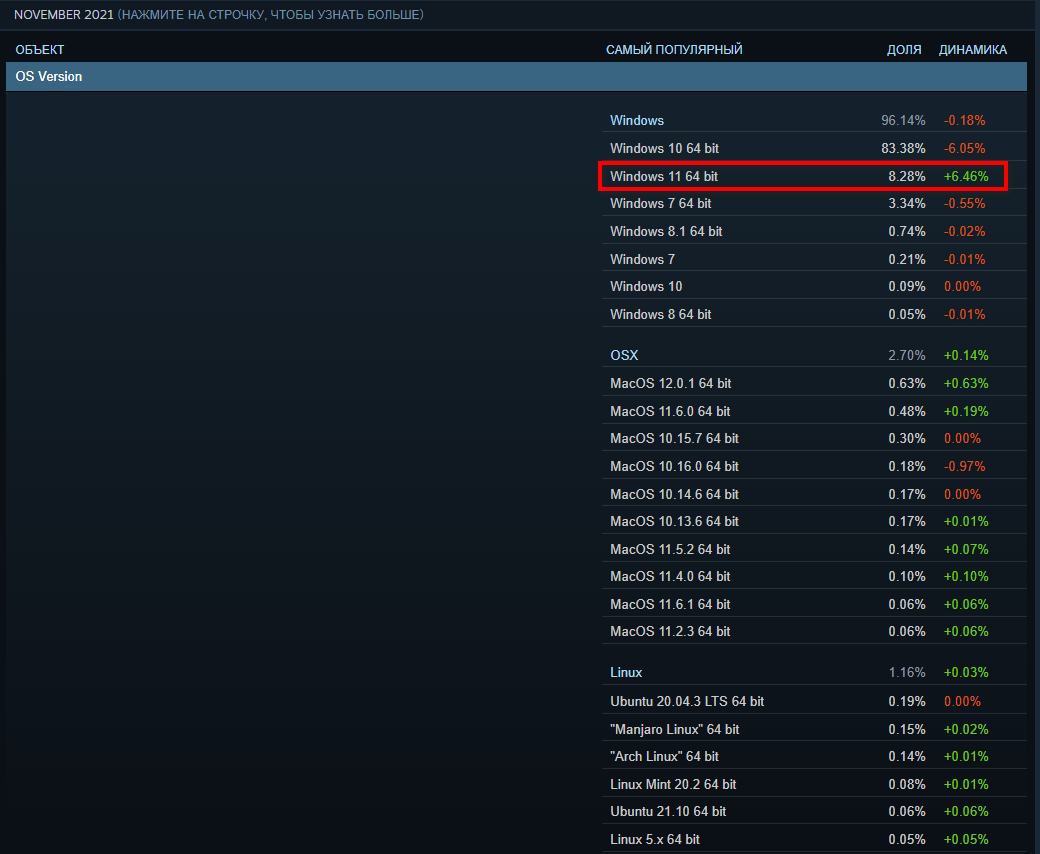Select MacOS 10.16.0 64 bit row
Image resolution: width=1040 pixels, height=854 pixels.
pyautogui.click(x=674, y=466)
